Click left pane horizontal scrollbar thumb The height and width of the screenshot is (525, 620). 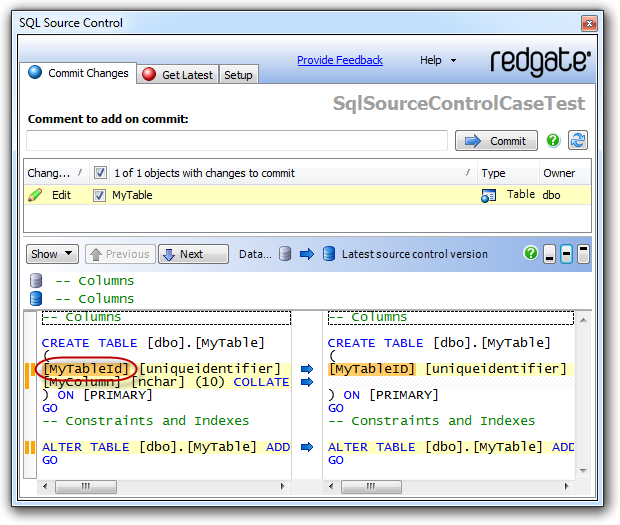point(86,487)
